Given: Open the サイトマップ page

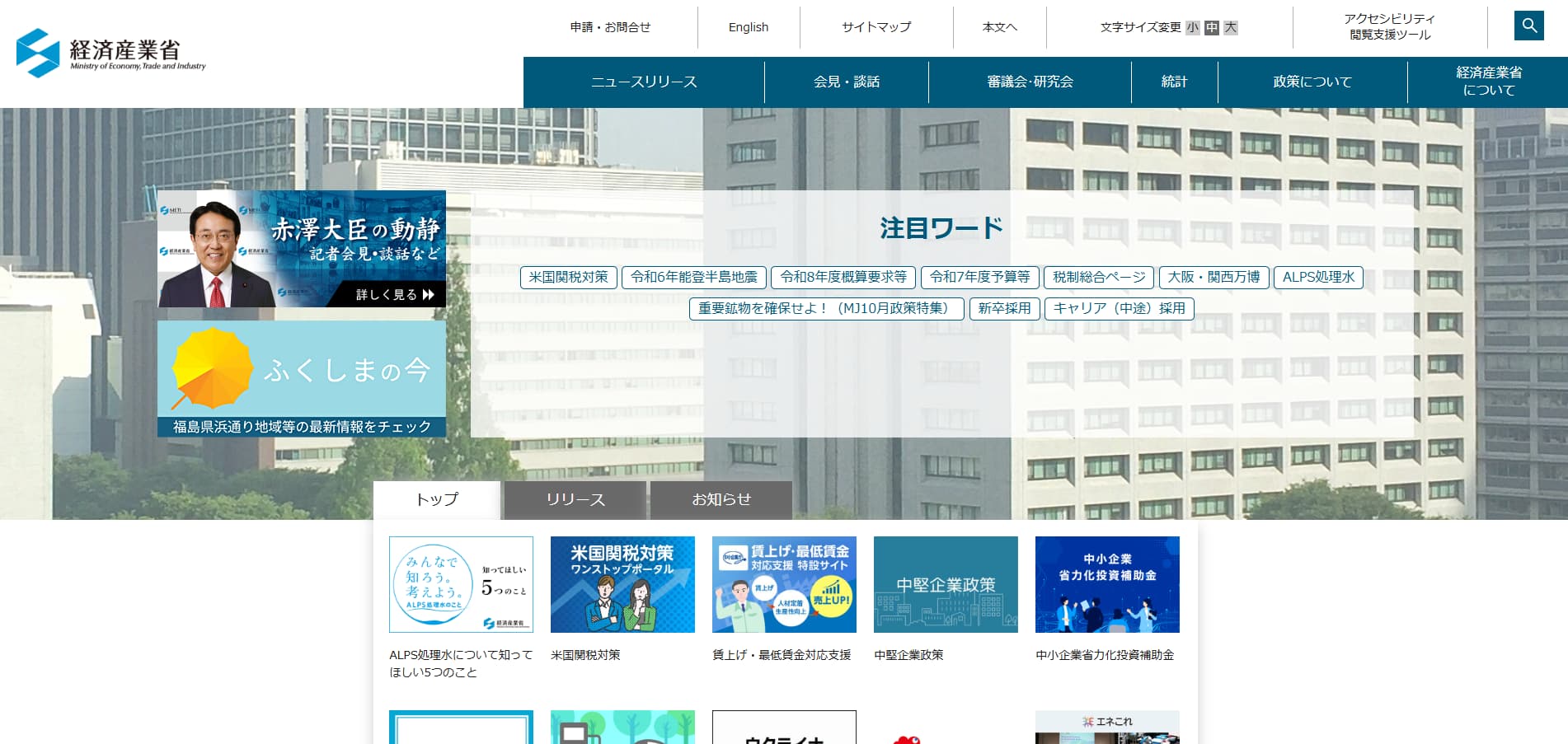Looking at the screenshot, I should click(875, 27).
